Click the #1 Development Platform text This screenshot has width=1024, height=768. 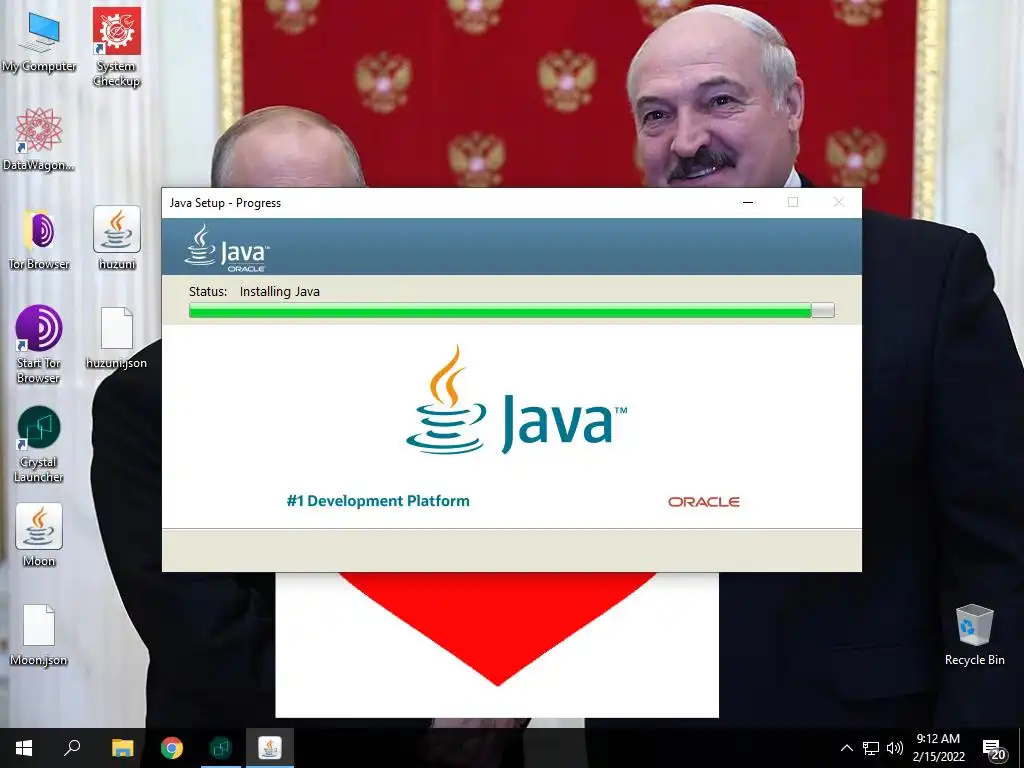(378, 501)
